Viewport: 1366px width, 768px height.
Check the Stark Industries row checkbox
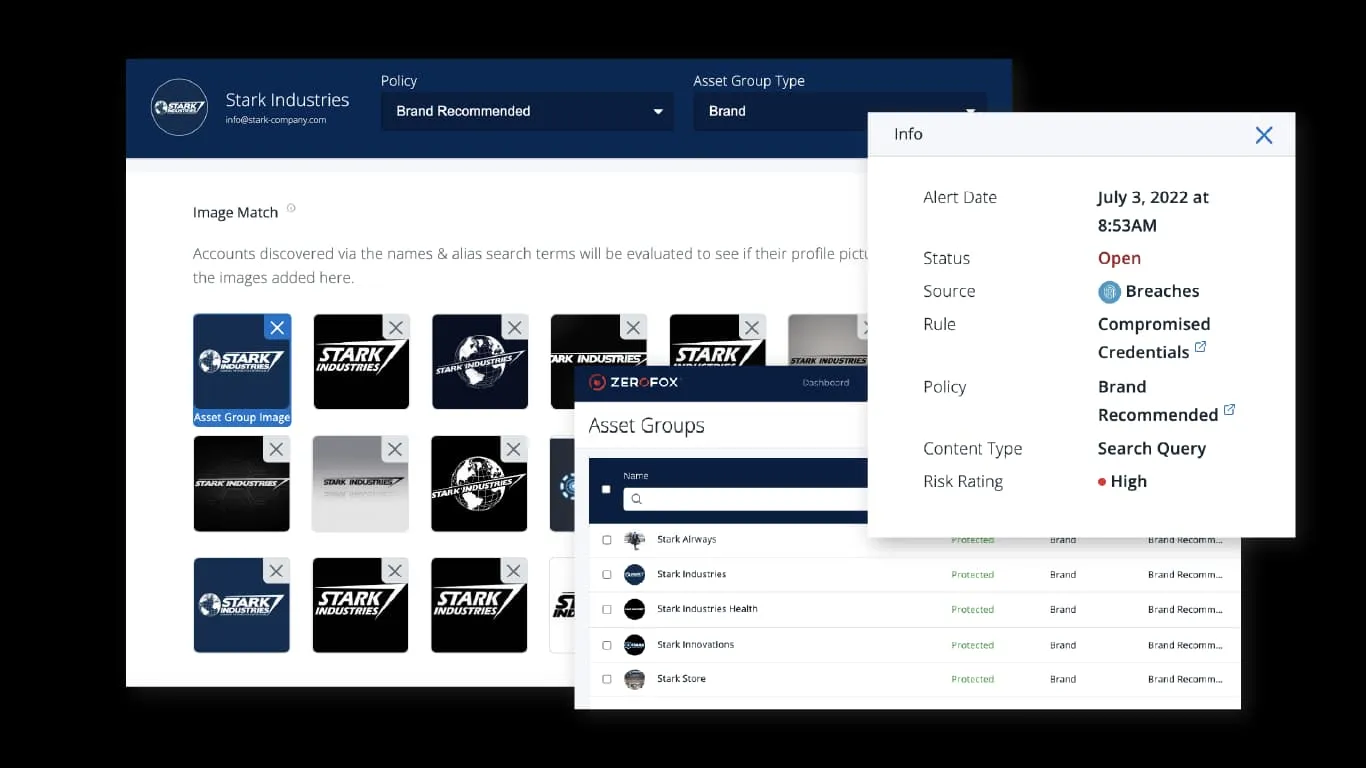pyautogui.click(x=607, y=575)
